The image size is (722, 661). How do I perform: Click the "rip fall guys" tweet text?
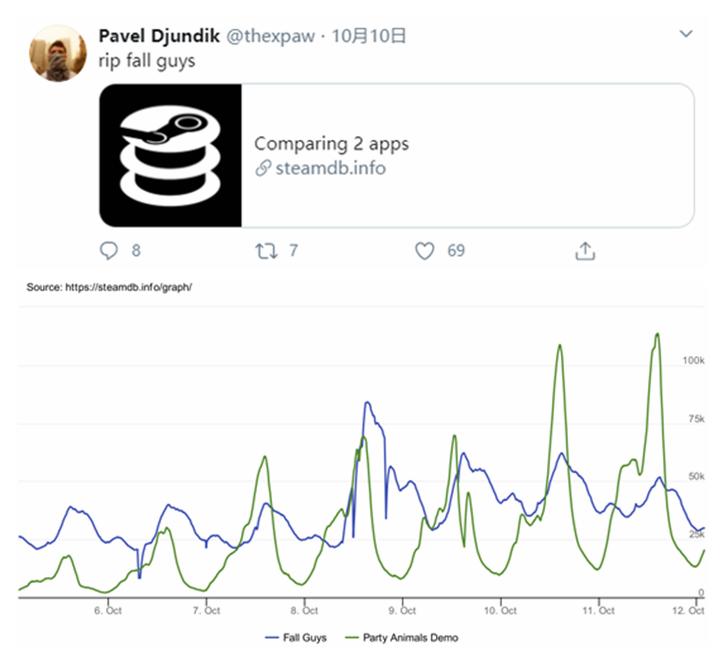pos(146,60)
